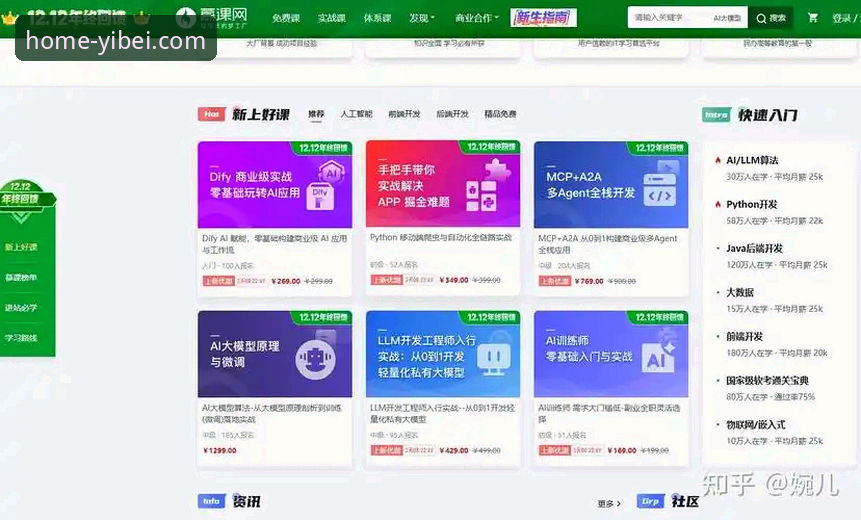Click the ¥429.00 price on LLM course
The image size is (861, 520).
pos(454,450)
